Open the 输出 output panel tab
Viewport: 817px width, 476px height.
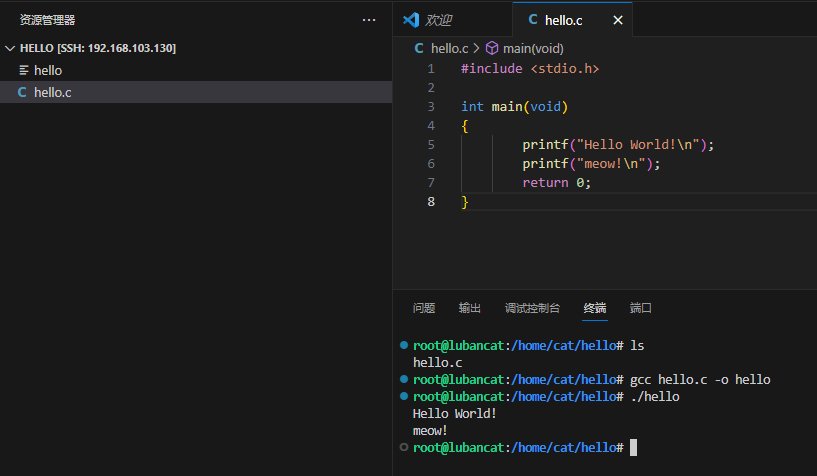click(x=469, y=308)
